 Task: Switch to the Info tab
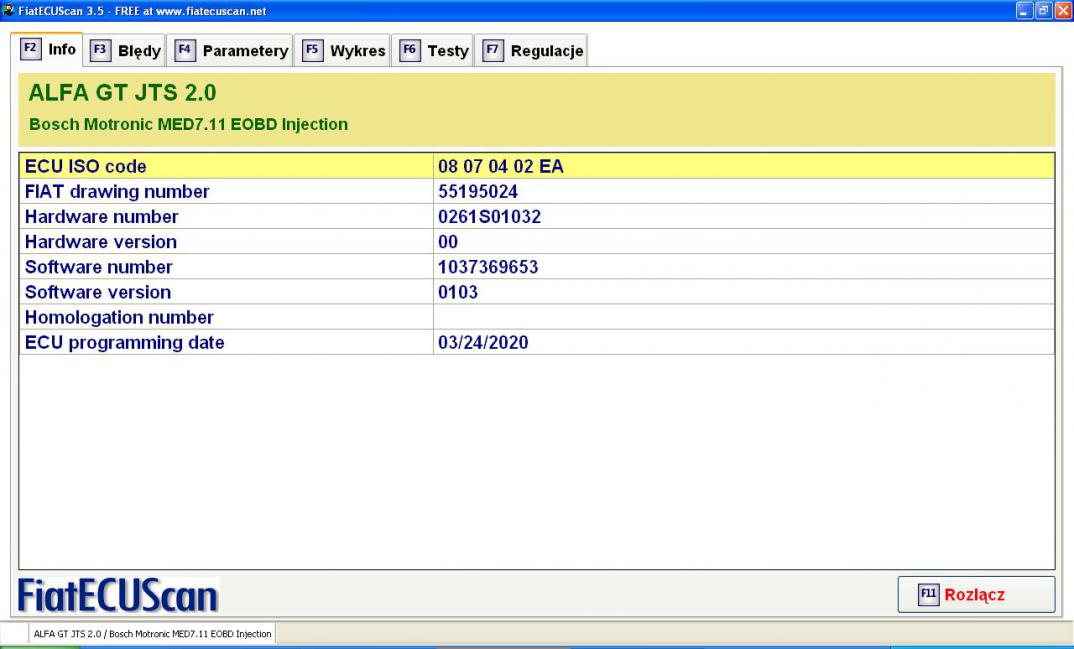[x=47, y=49]
